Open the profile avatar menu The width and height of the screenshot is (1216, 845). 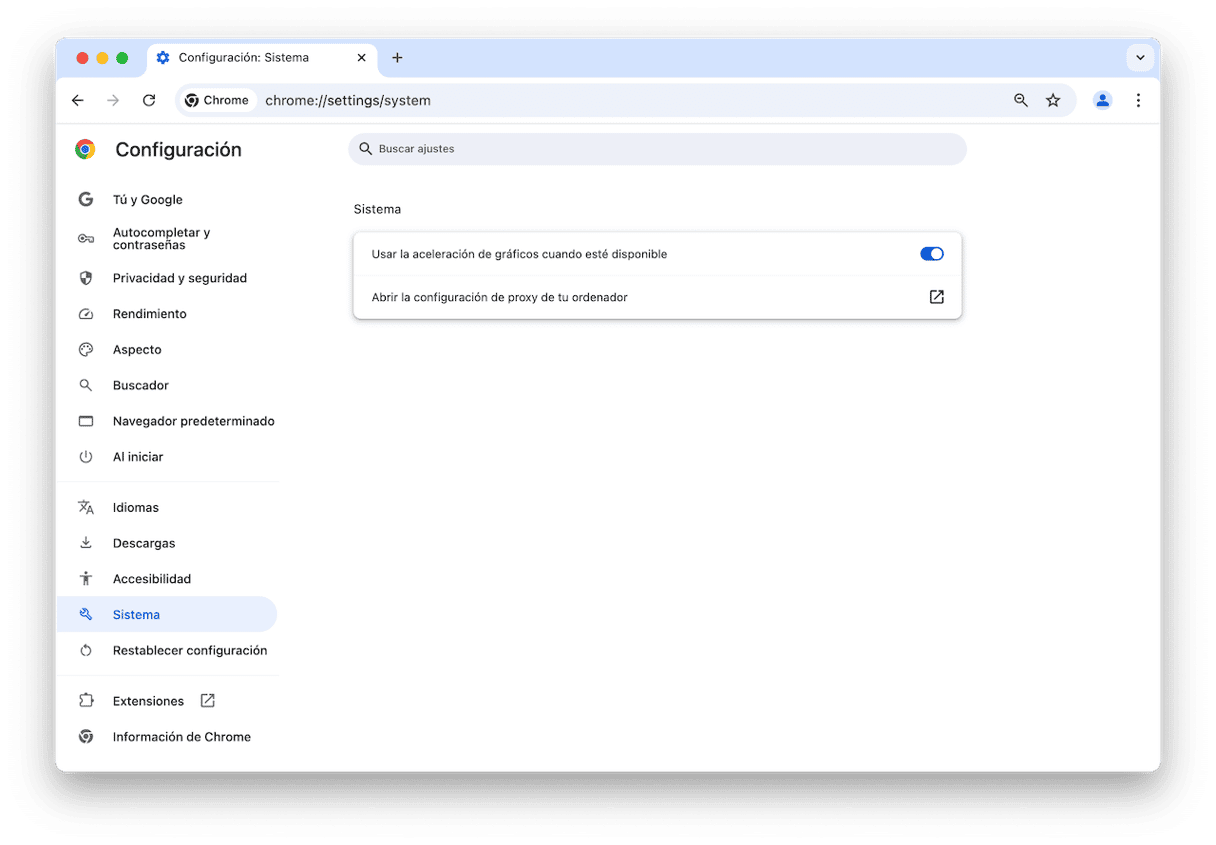pyautogui.click(x=1102, y=100)
